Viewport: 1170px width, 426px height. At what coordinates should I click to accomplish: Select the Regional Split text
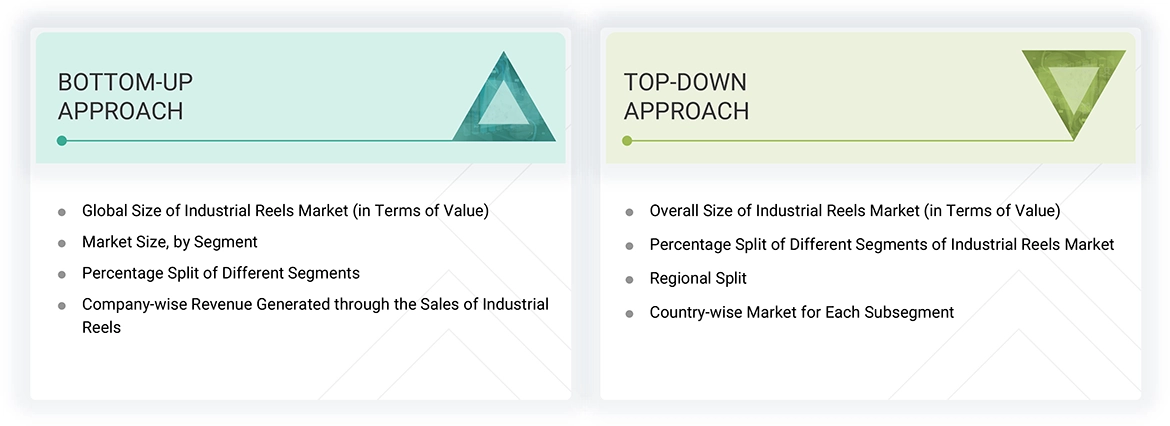[x=698, y=278]
